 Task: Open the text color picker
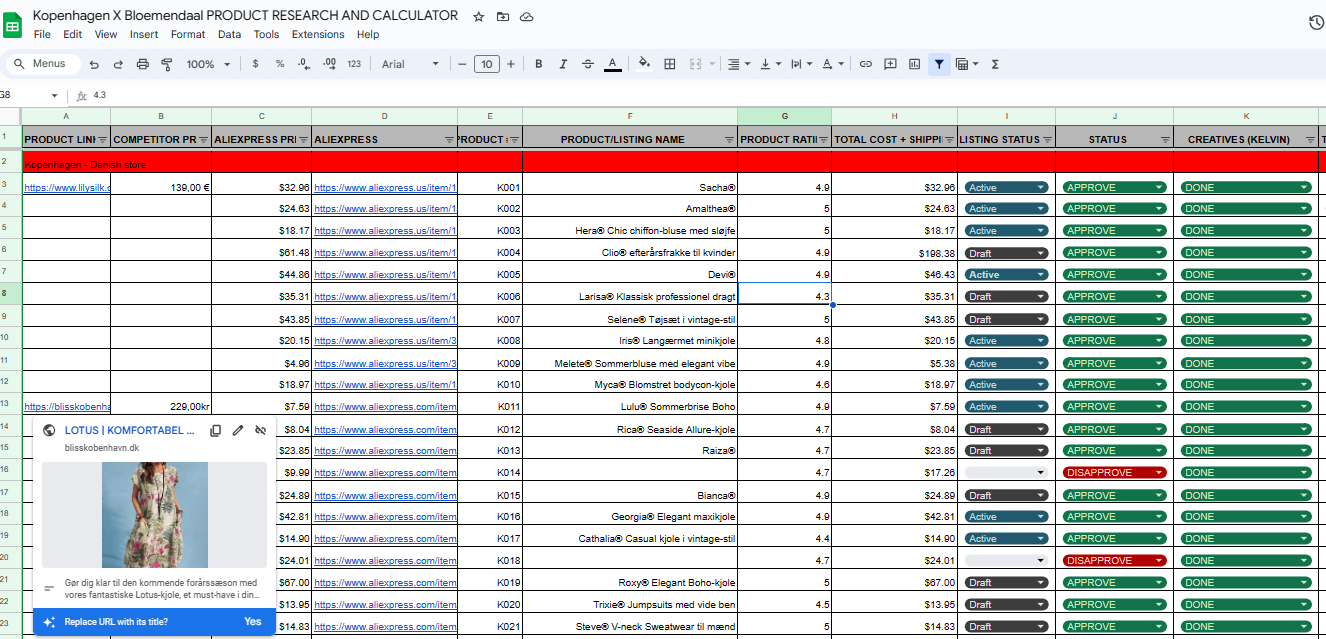[613, 64]
